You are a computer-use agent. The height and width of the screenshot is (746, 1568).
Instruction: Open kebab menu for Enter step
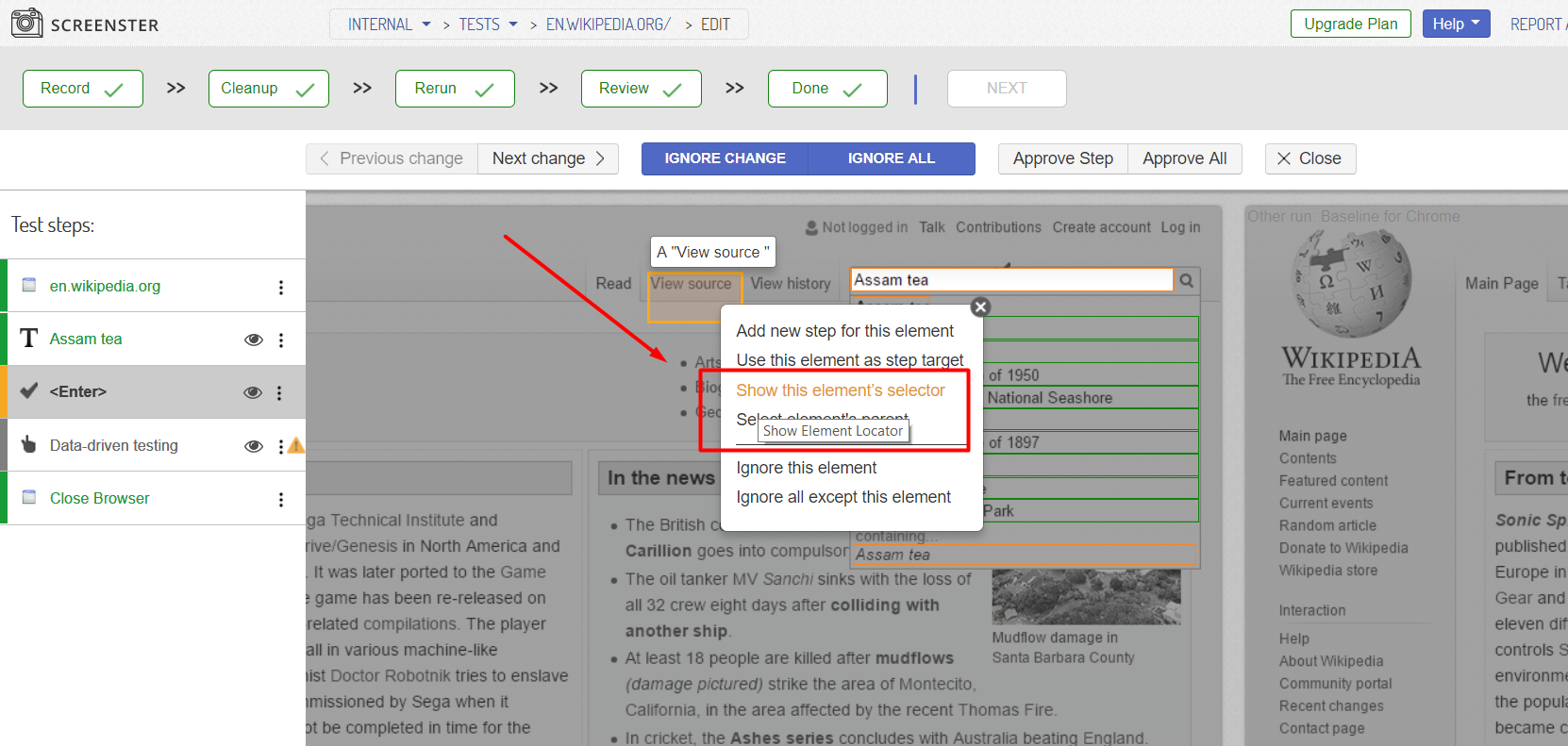tap(279, 392)
